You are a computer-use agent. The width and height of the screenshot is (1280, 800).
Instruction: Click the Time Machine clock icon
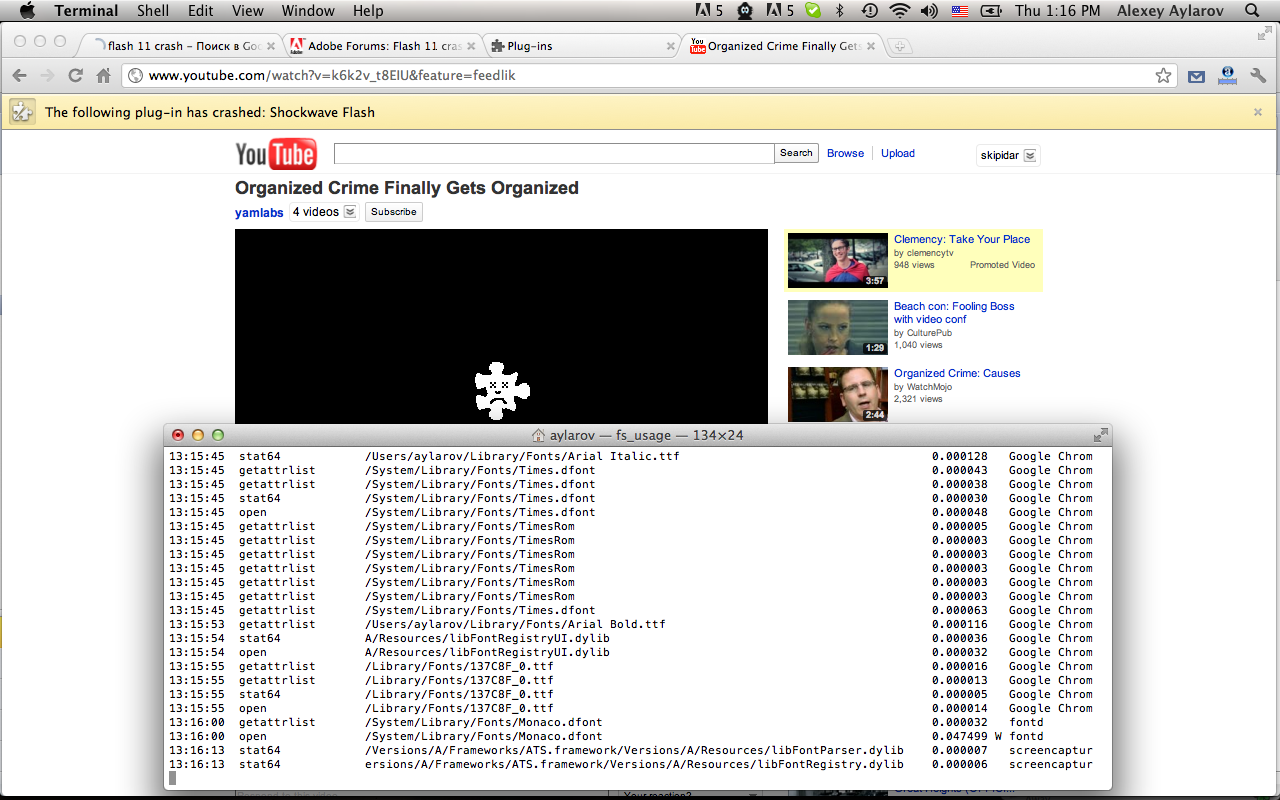[869, 11]
